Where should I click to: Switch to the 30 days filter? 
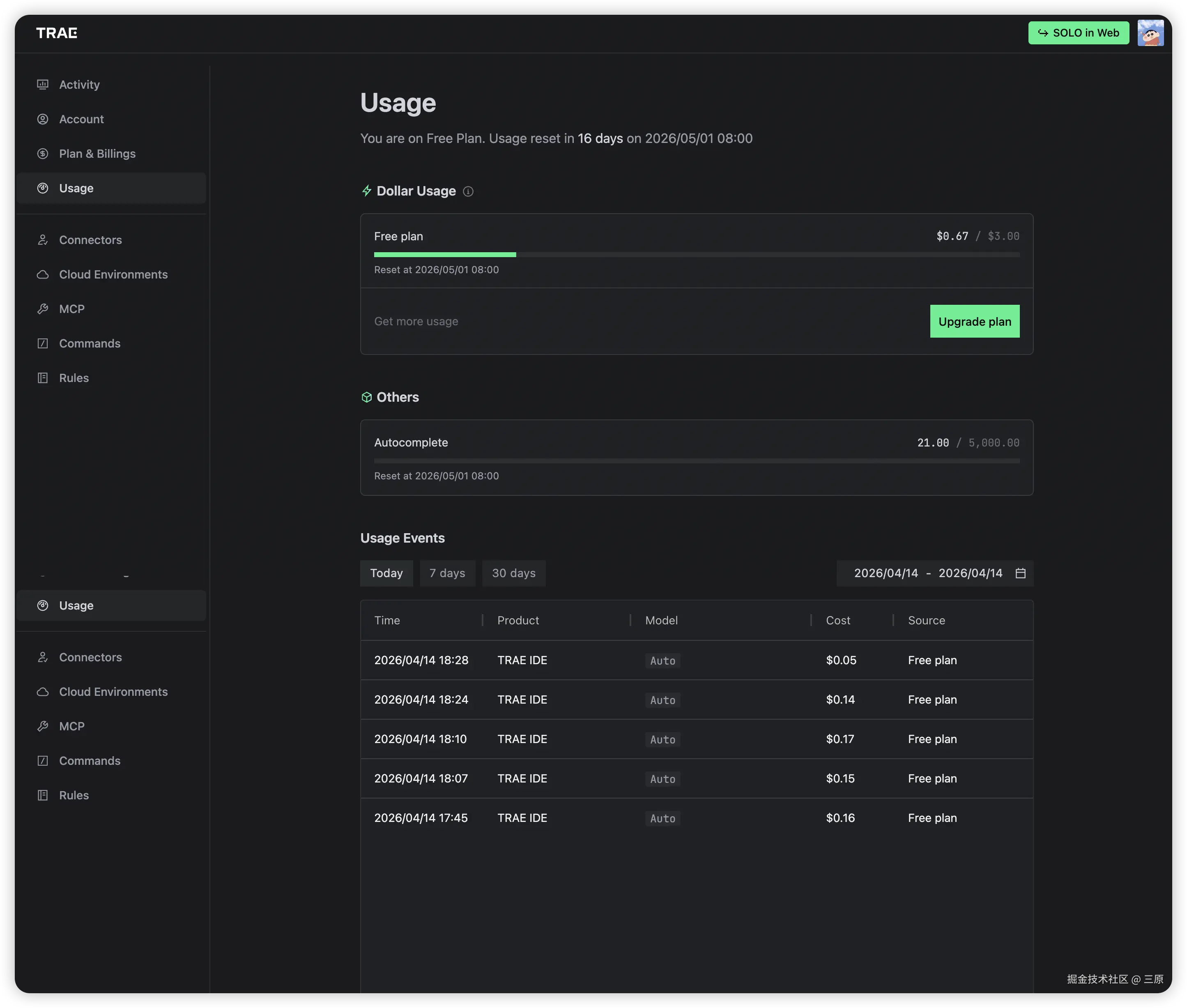514,573
